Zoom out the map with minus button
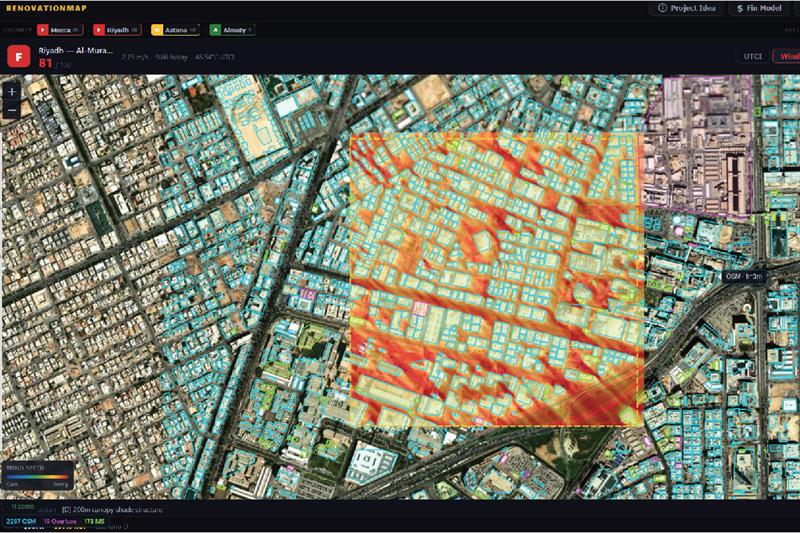The width and height of the screenshot is (800, 533). click(12, 110)
